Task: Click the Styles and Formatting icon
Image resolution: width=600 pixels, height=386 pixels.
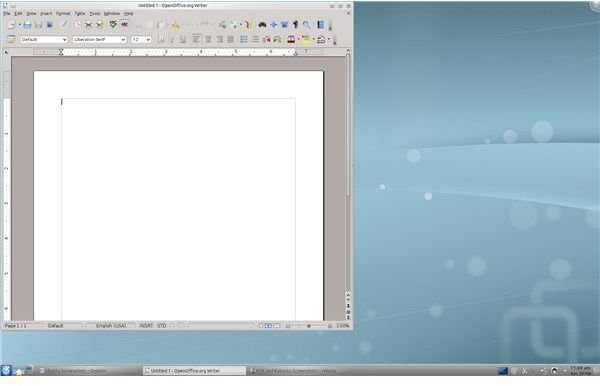Action: point(11,39)
